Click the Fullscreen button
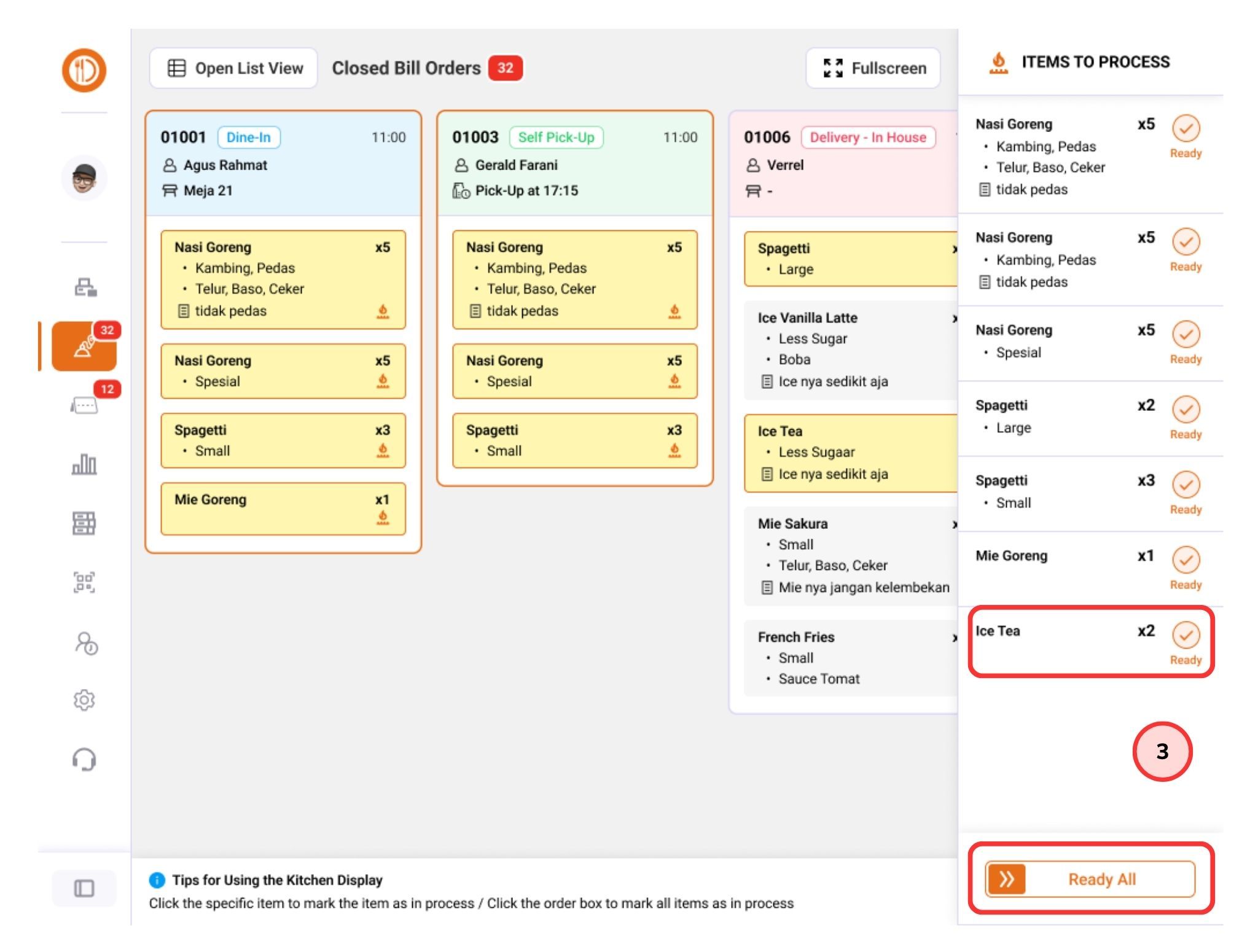The width and height of the screenshot is (1258, 952). pyautogui.click(x=873, y=68)
